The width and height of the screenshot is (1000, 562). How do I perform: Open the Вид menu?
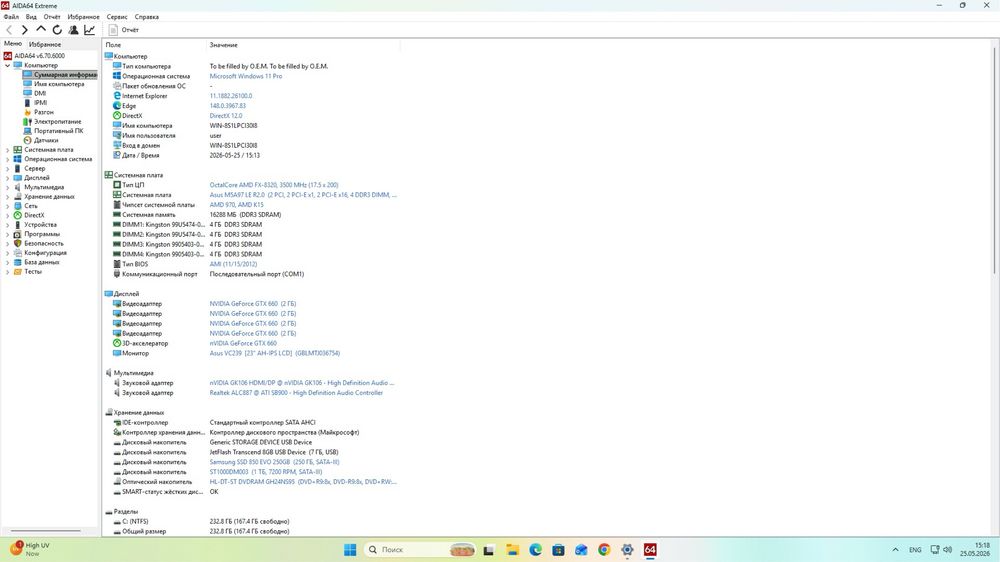(x=31, y=17)
